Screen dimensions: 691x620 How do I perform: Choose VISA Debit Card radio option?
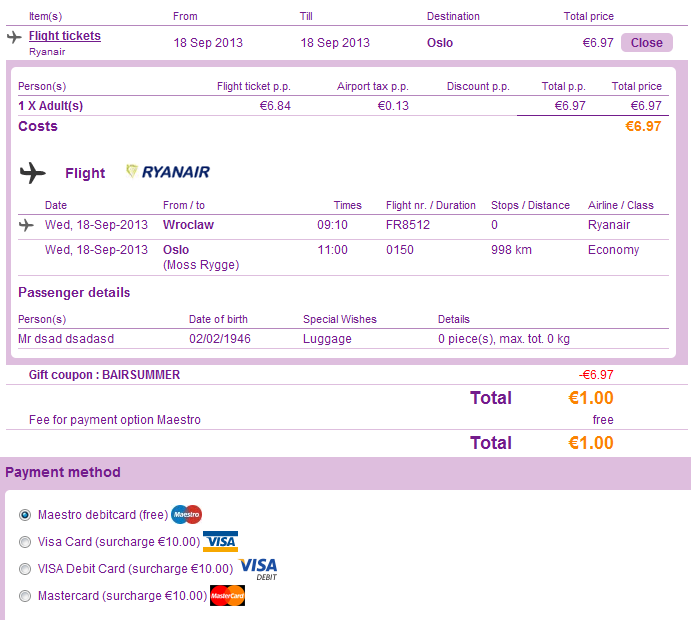25,569
